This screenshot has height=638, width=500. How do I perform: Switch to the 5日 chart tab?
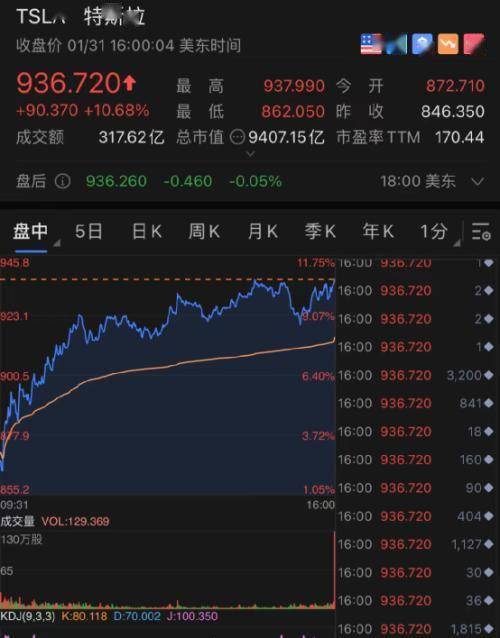tap(88, 232)
